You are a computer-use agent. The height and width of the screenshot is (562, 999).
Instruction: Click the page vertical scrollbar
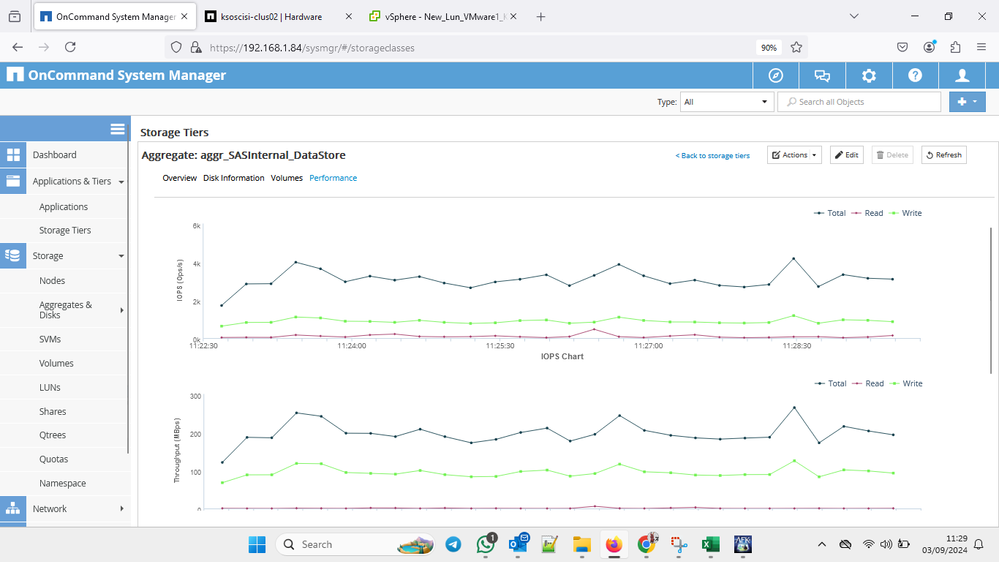click(991, 300)
